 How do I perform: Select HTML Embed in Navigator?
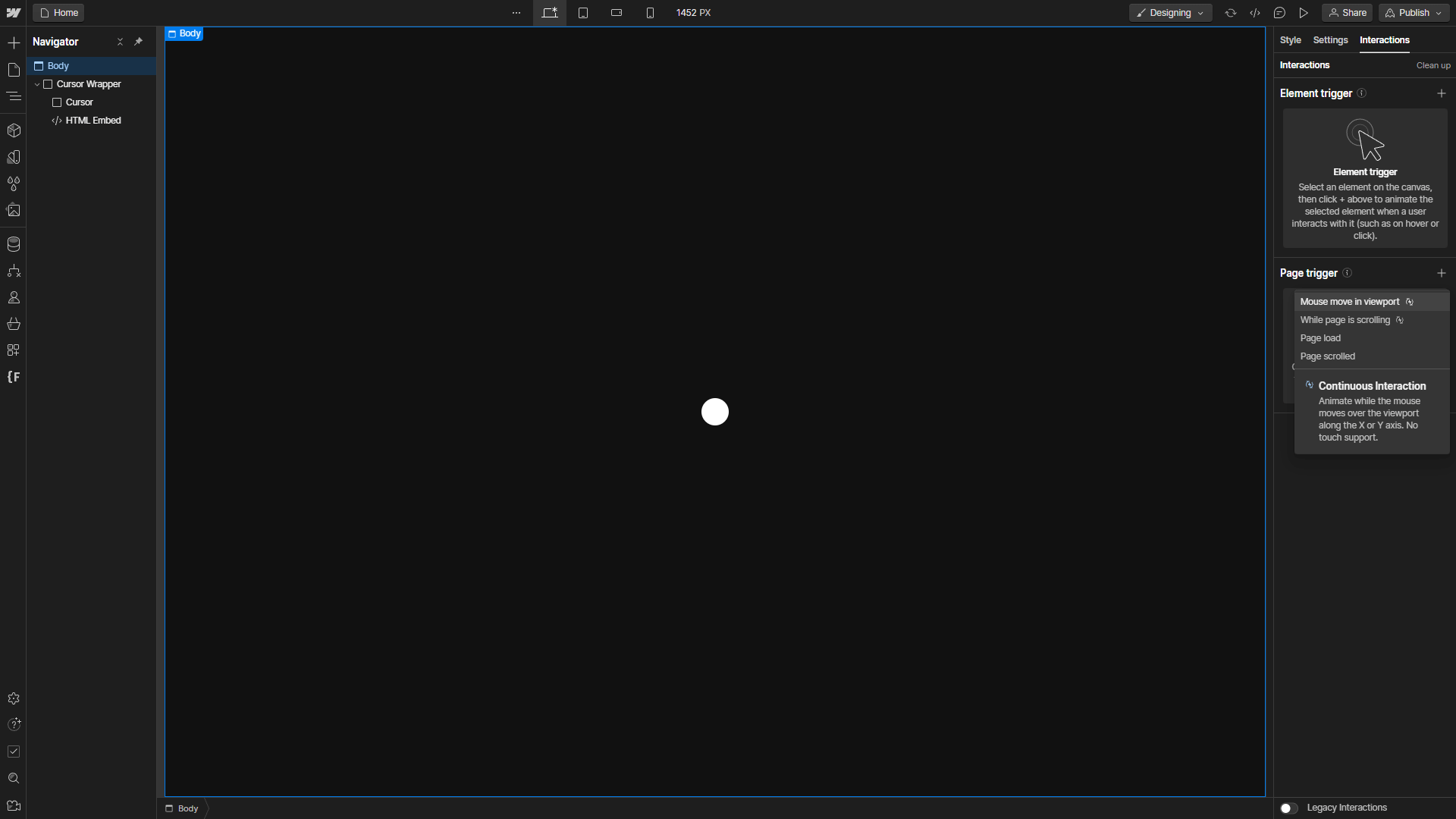click(93, 121)
